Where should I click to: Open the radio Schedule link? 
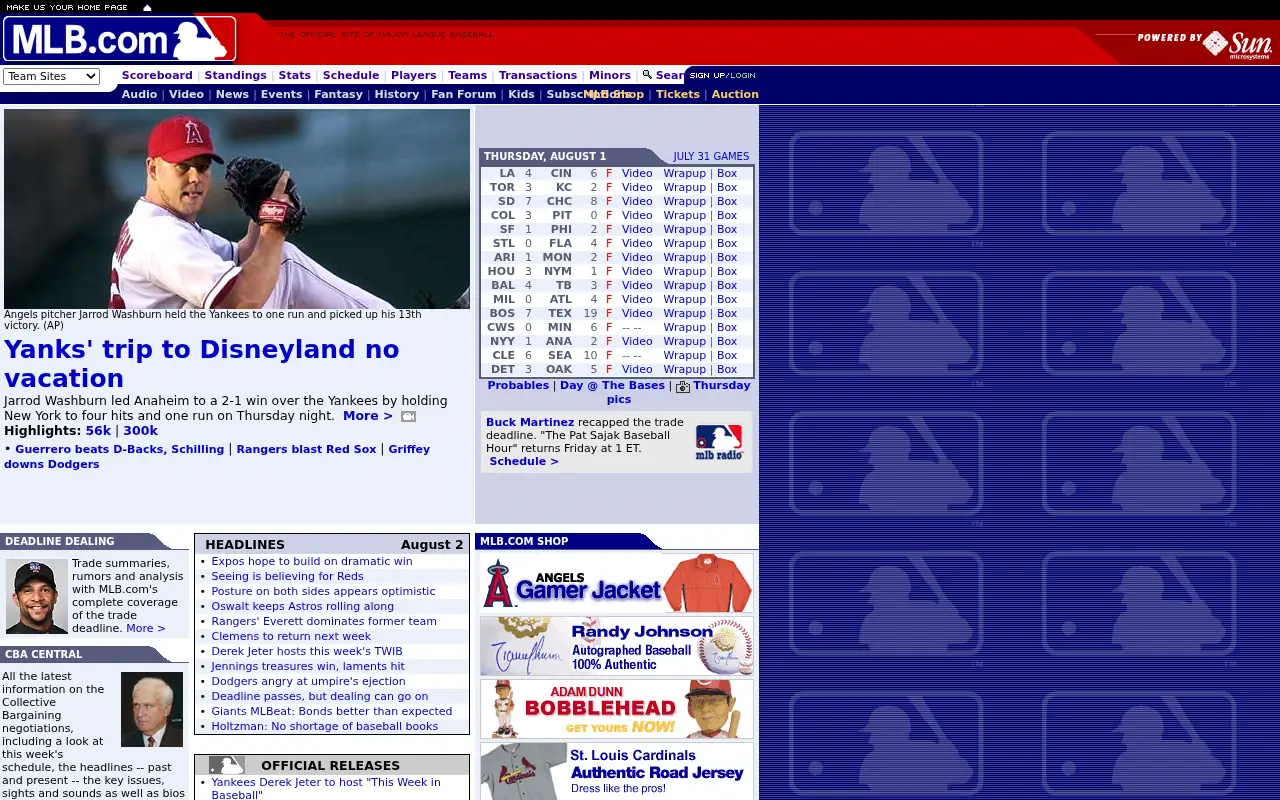tap(524, 461)
